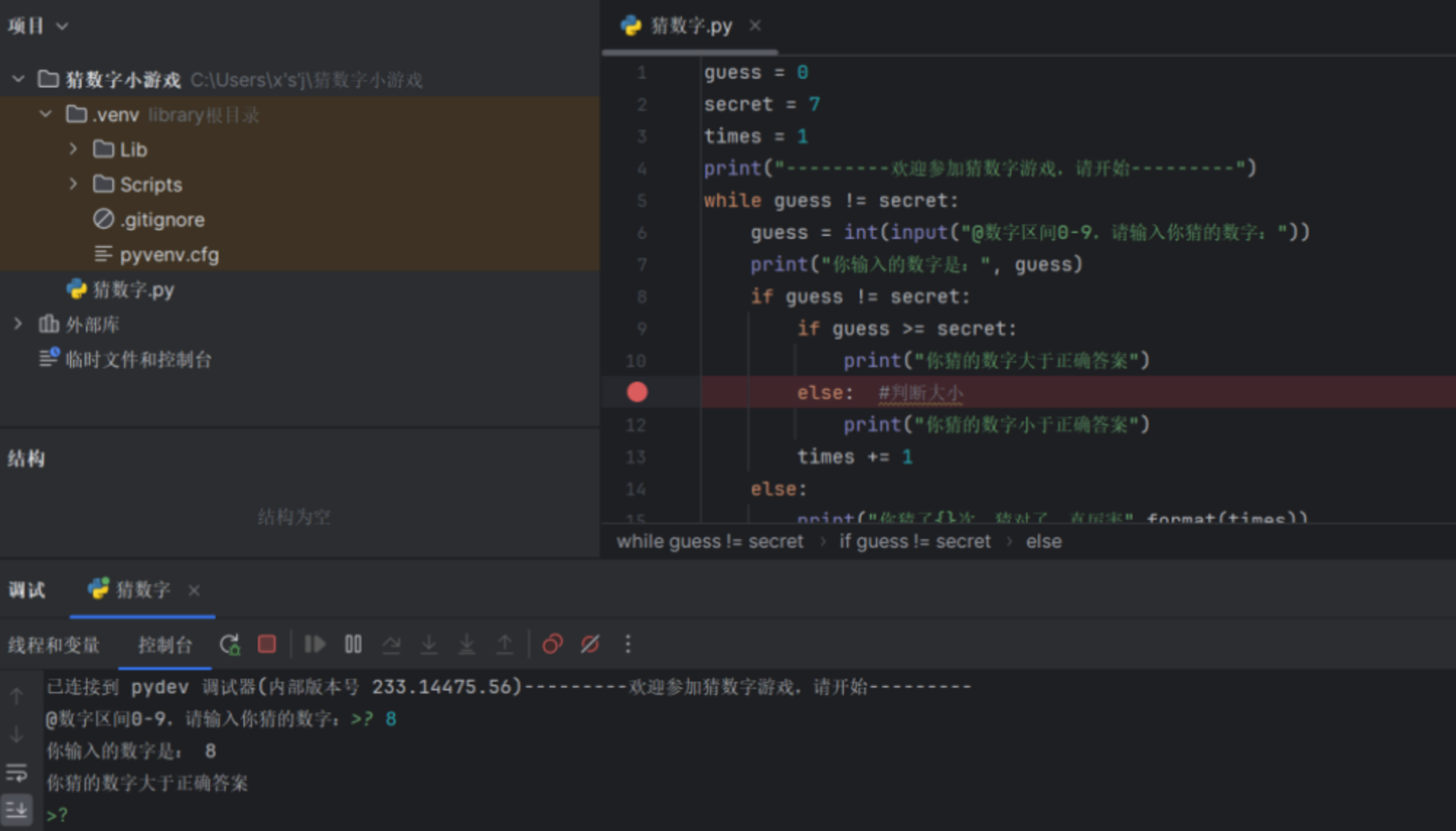
Task: Switch to the 线程和变量 tab
Action: coord(54,645)
